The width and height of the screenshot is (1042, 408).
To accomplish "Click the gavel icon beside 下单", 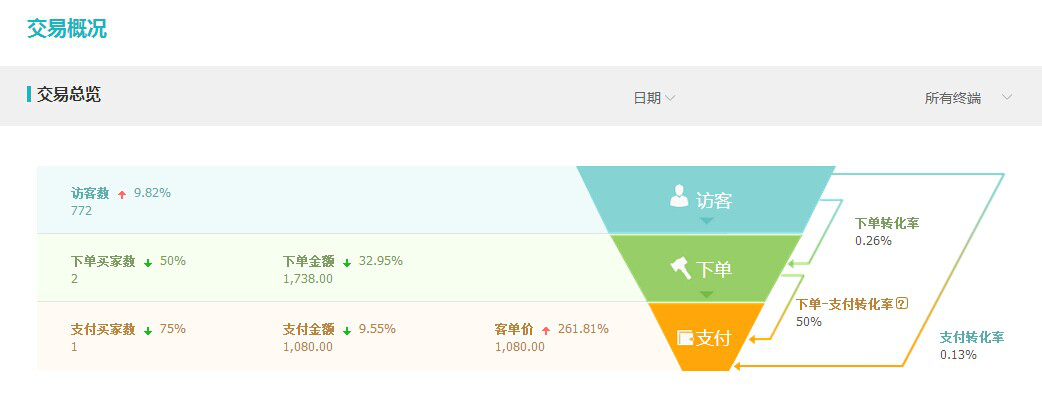I will coord(680,268).
